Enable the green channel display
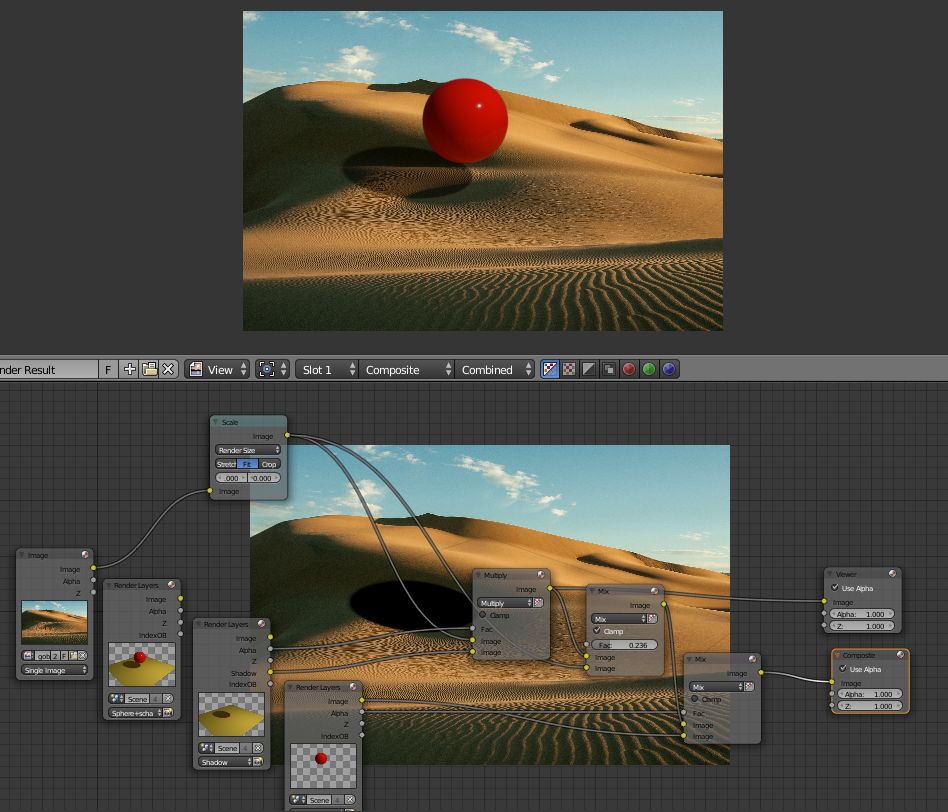948x812 pixels. click(649, 369)
